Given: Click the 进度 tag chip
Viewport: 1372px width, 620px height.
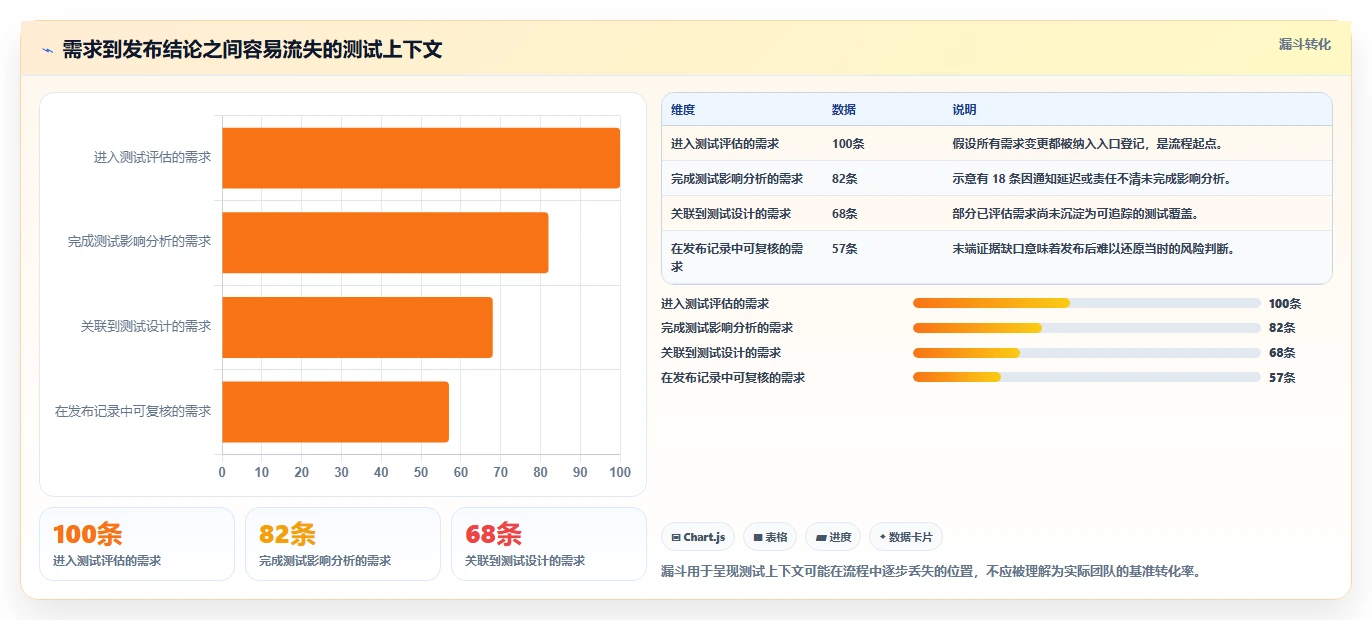Looking at the screenshot, I should pyautogui.click(x=833, y=537).
